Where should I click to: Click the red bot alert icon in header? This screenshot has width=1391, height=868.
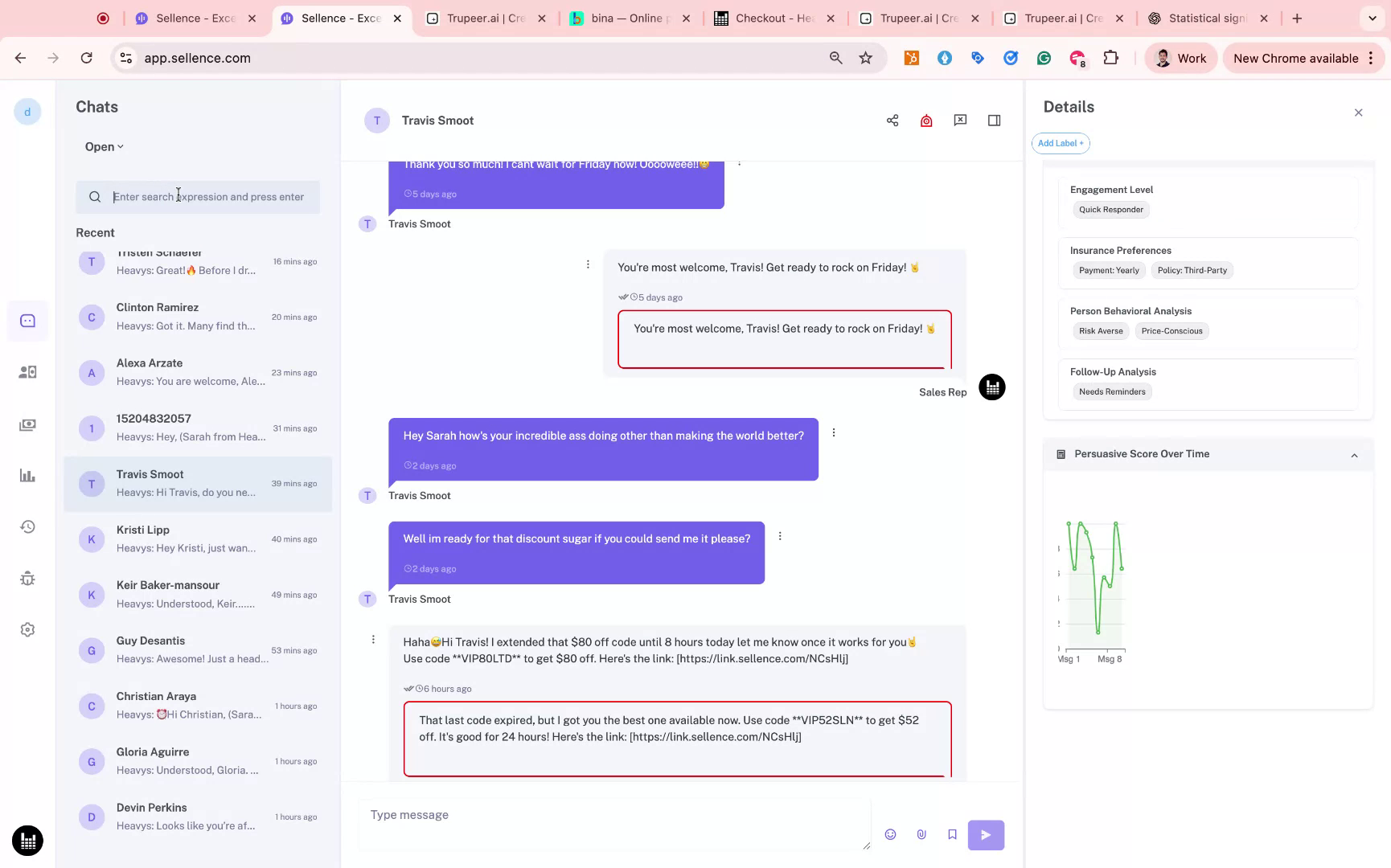[925, 120]
